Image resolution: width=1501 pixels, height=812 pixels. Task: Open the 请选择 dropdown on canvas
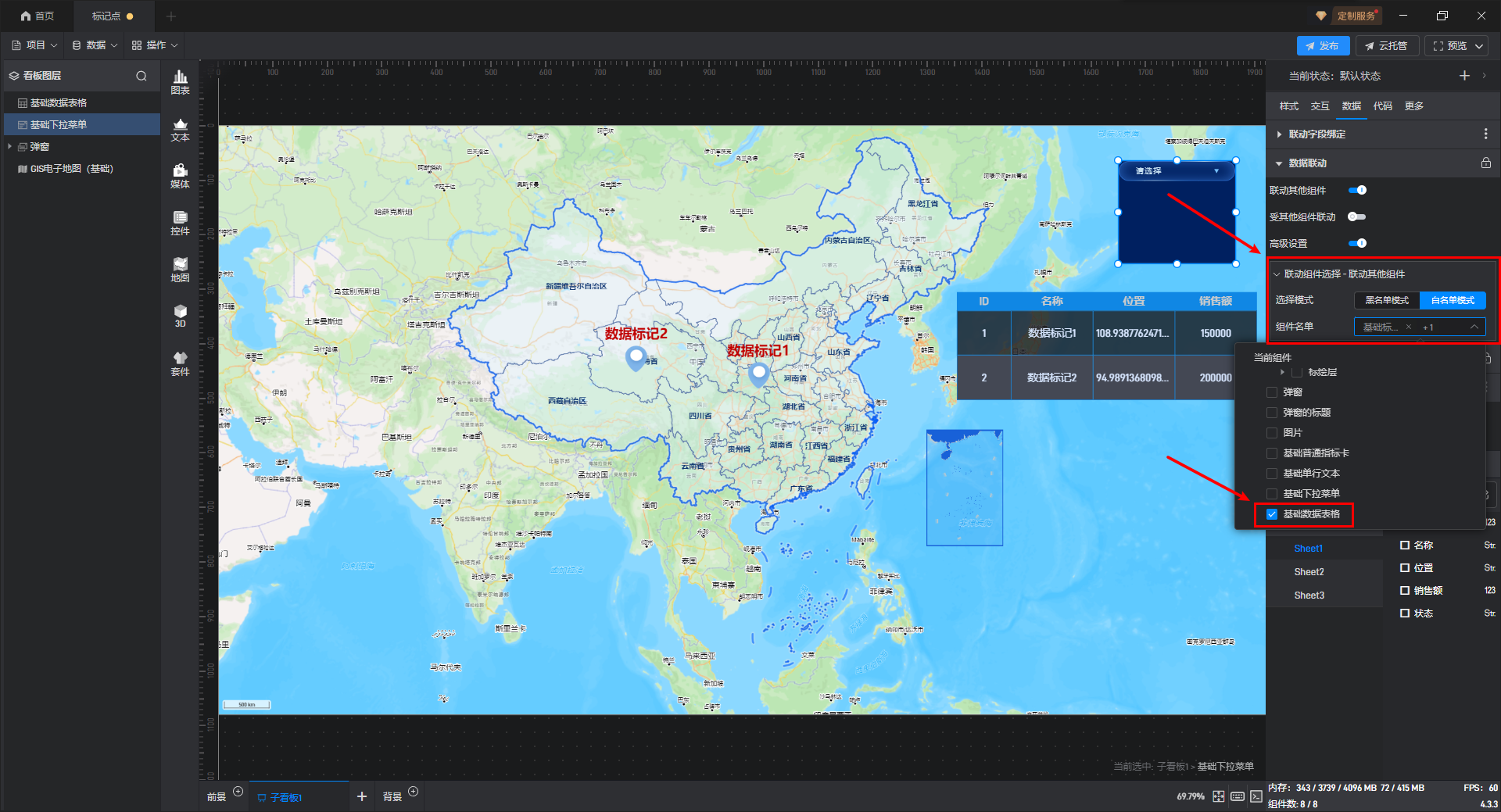click(1177, 170)
